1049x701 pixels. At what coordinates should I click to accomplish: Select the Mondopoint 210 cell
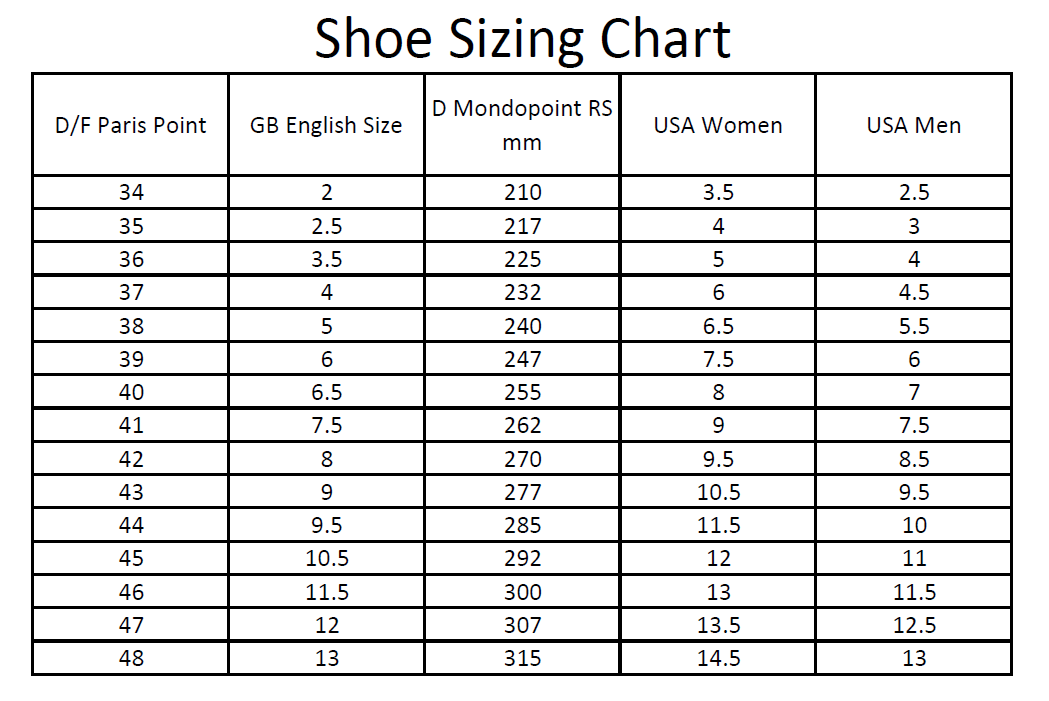522,193
